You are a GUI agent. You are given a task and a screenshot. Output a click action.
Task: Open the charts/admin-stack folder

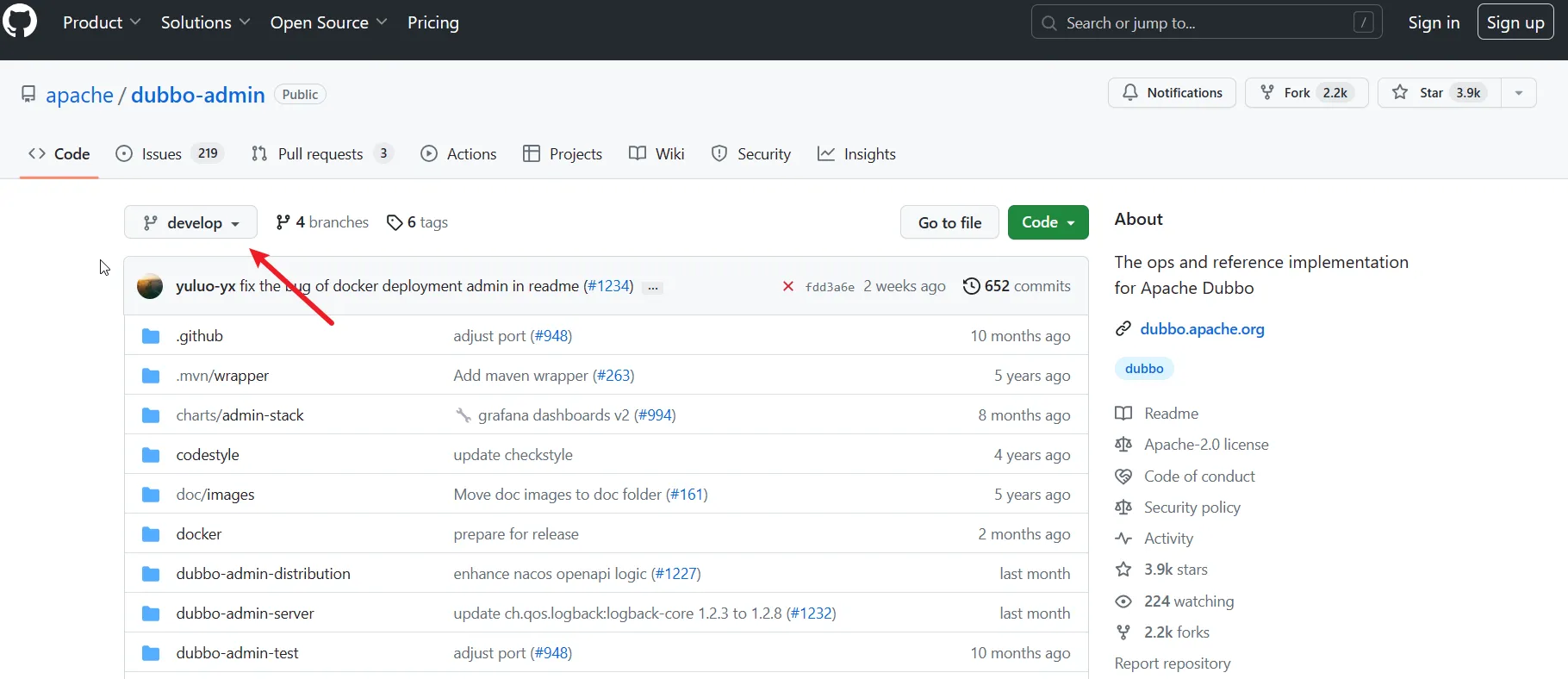[x=240, y=415]
